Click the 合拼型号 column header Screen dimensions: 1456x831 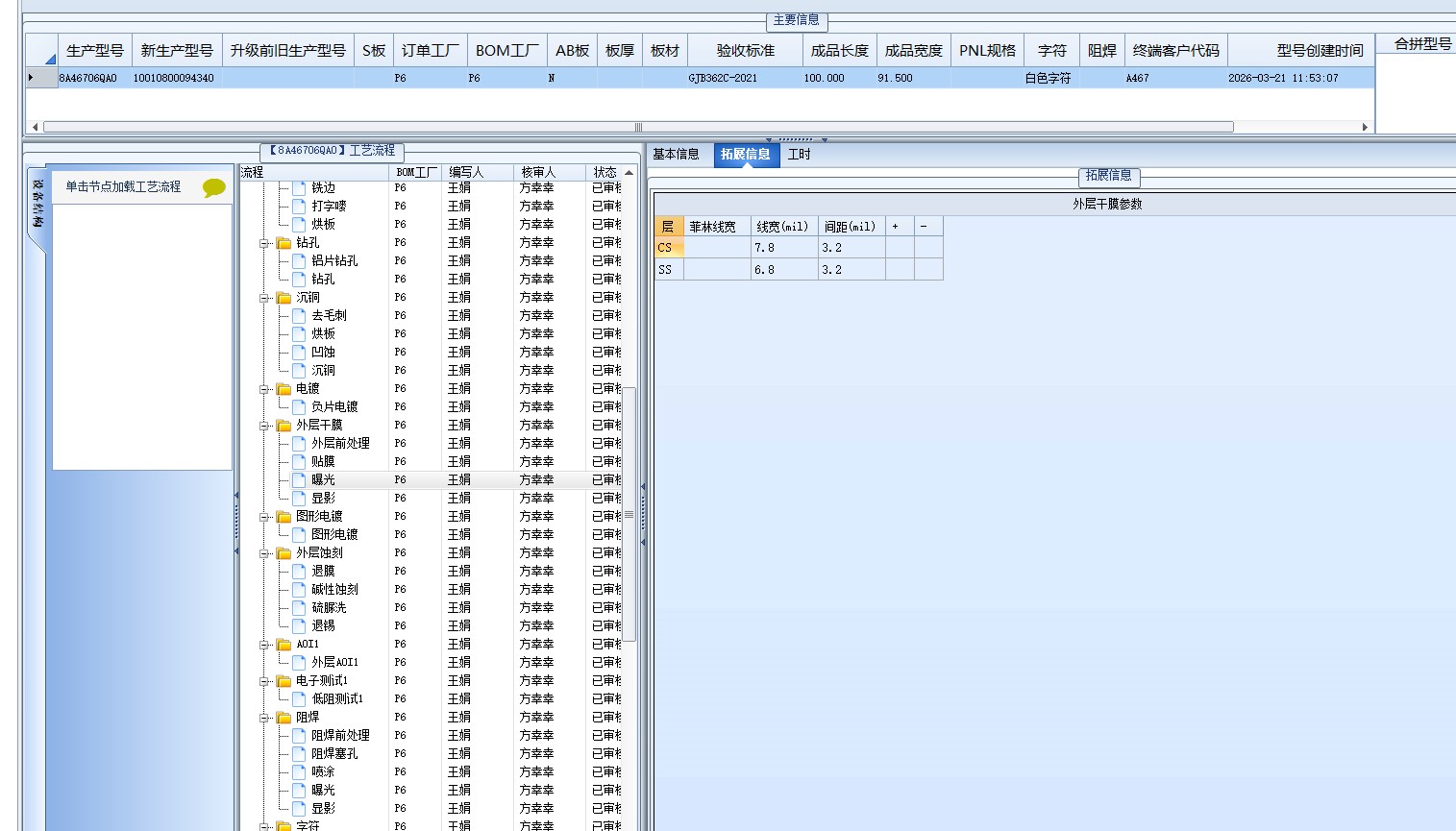pyautogui.click(x=1422, y=43)
